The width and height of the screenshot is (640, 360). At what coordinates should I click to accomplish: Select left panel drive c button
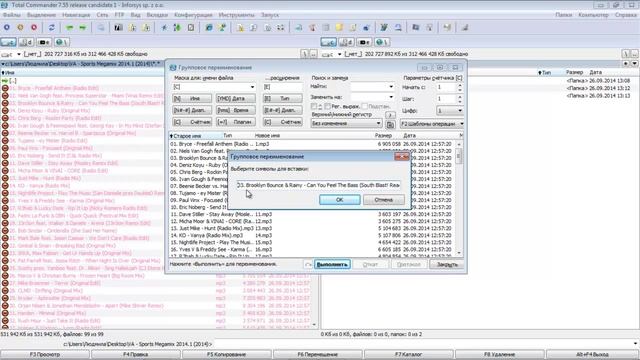pos(8,42)
